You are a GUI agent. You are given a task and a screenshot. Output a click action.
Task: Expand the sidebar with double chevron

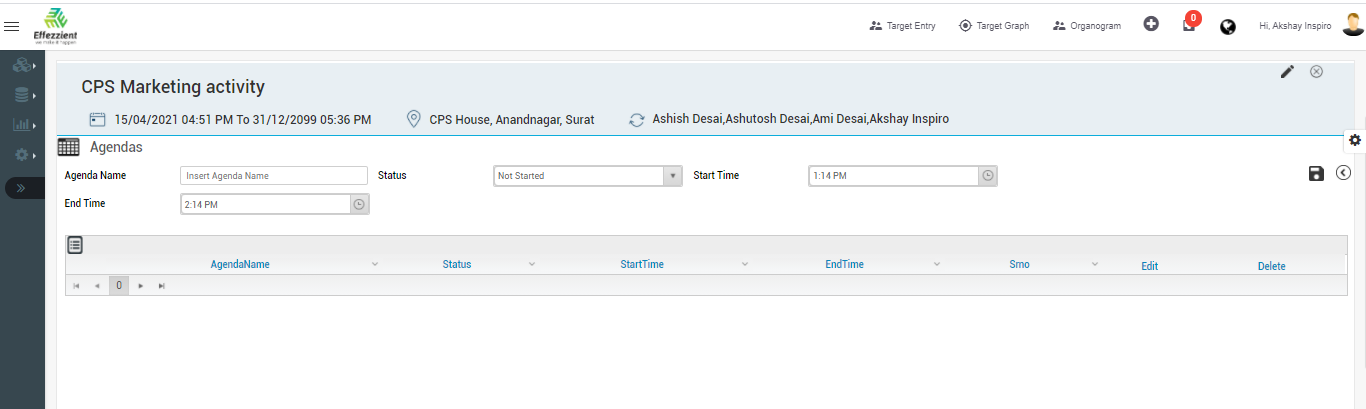22,188
